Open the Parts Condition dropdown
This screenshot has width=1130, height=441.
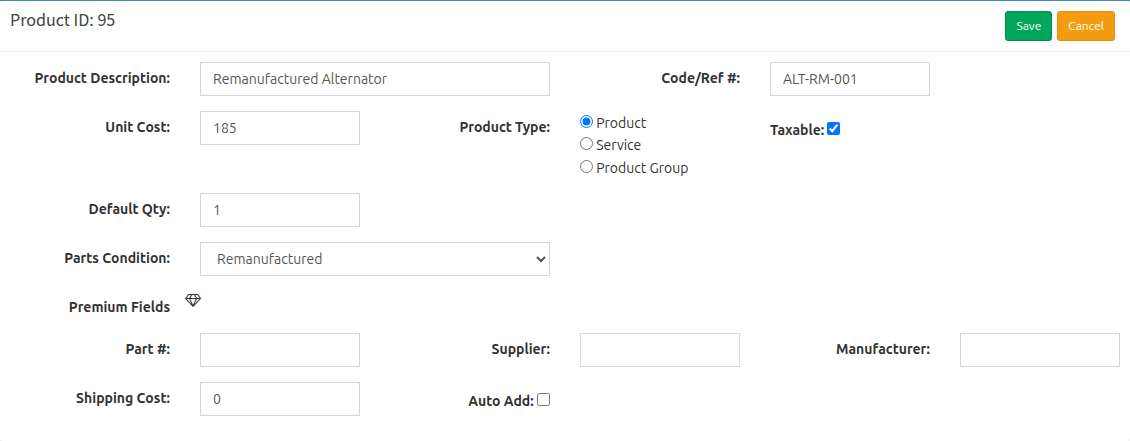coord(375,259)
